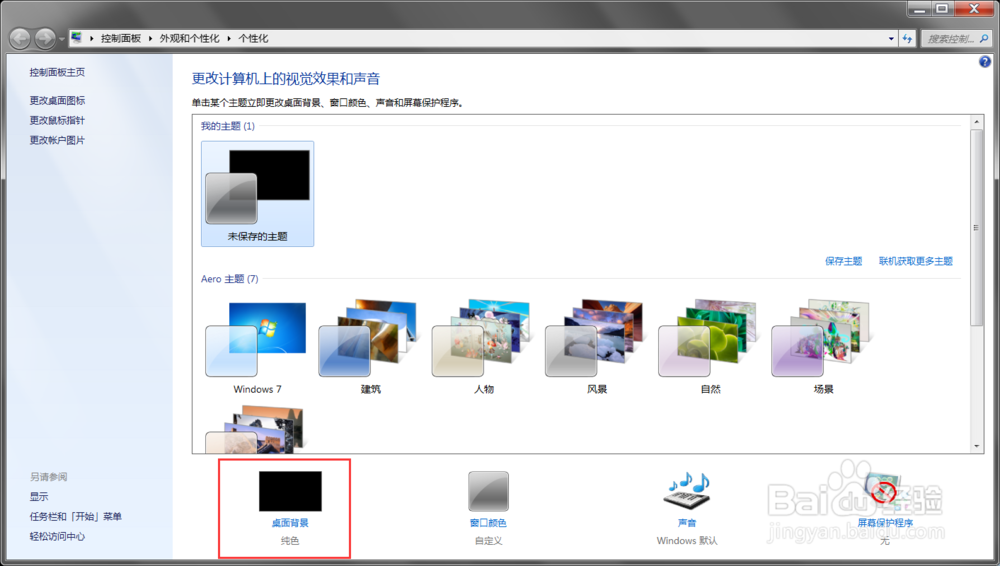The width and height of the screenshot is (1000, 566).
Task: Select the partially visible theme below Windows 7
Action: click(257, 430)
